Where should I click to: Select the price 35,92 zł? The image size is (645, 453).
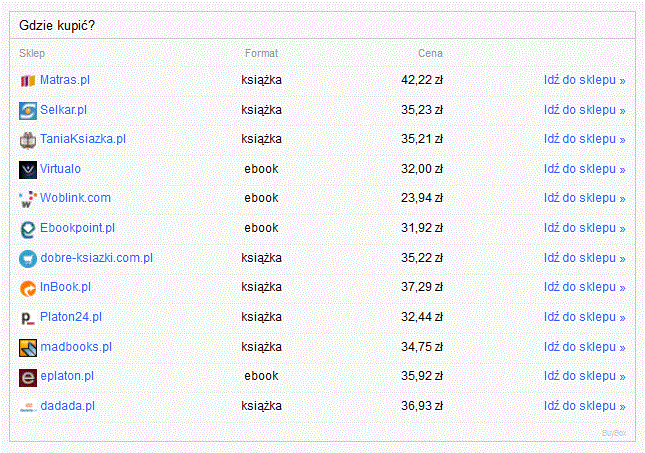(422, 376)
